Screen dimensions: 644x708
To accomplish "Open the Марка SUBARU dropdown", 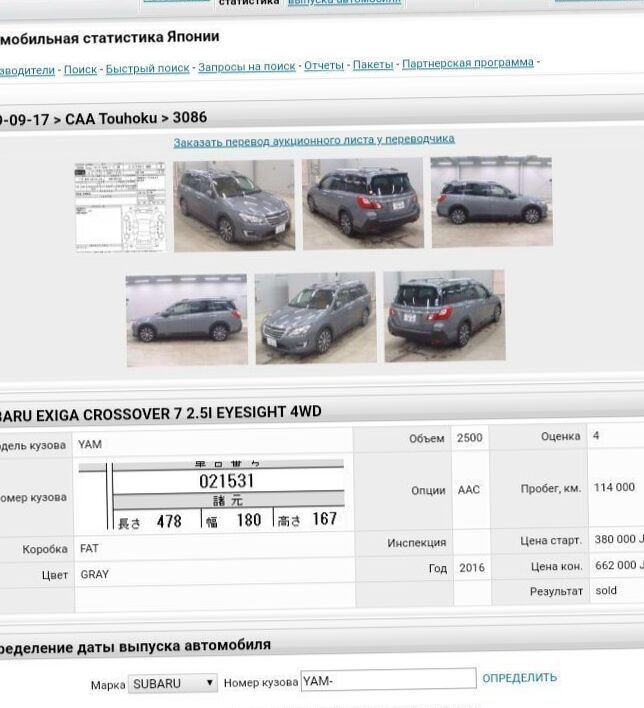I will coord(173,683).
